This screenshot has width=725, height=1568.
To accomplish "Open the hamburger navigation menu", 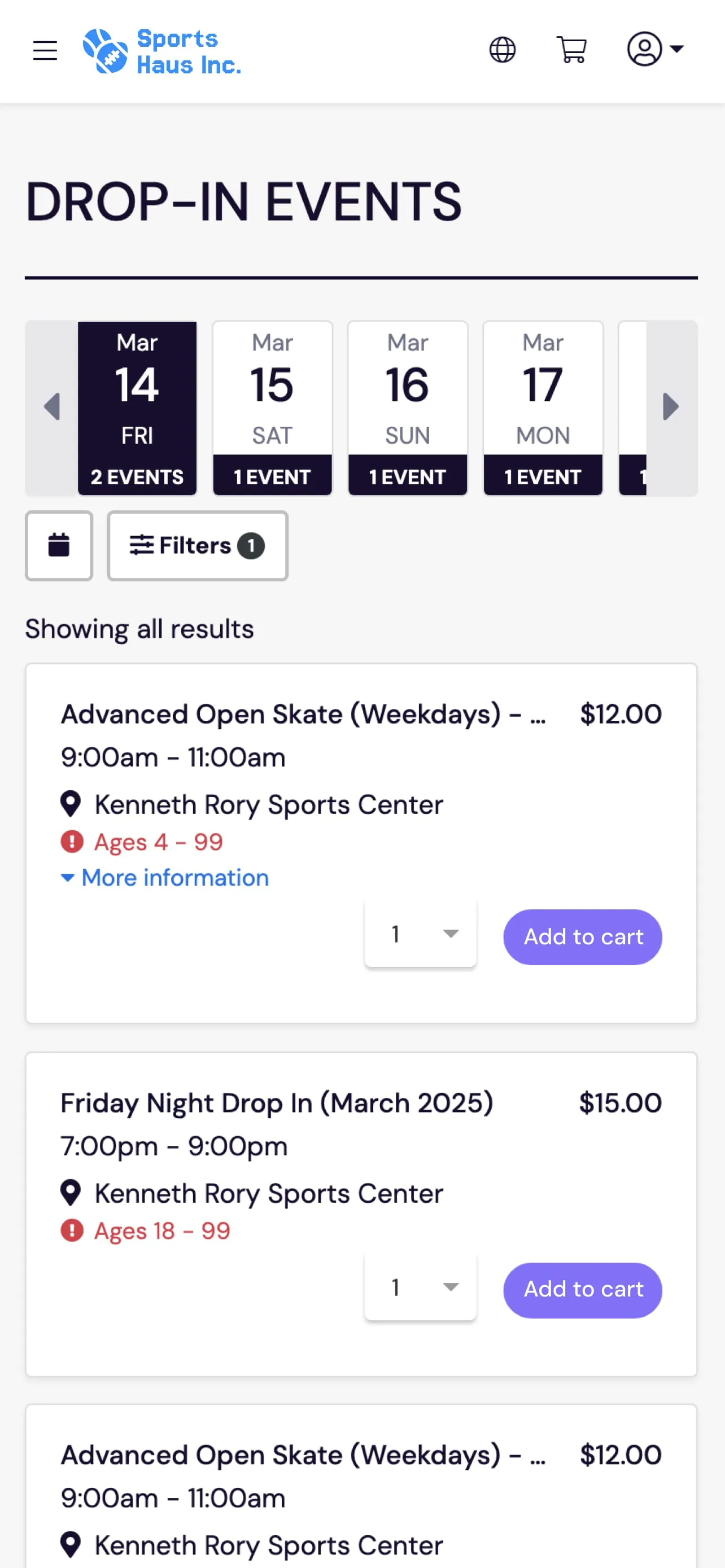I will point(45,50).
